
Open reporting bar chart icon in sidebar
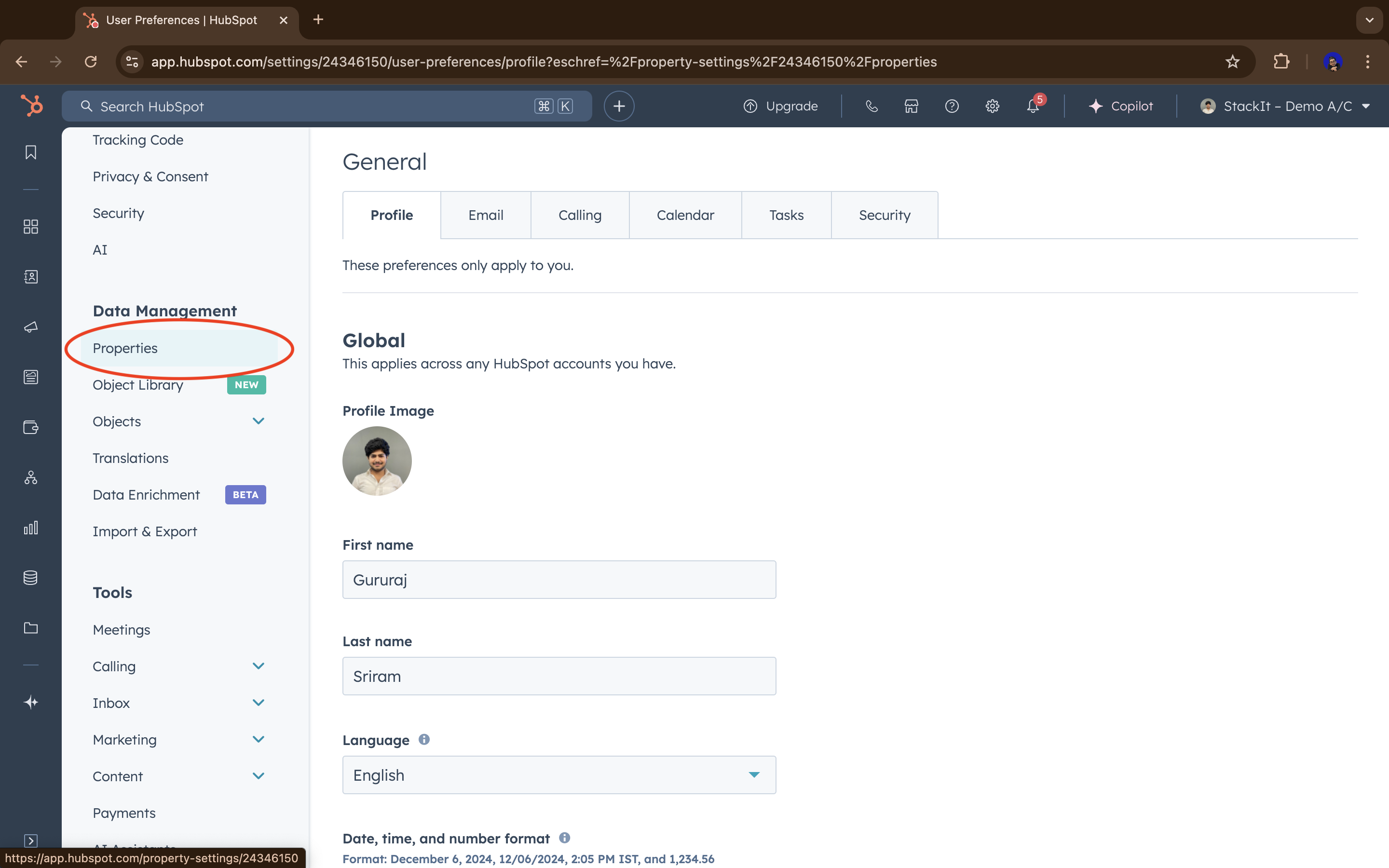pos(31,528)
